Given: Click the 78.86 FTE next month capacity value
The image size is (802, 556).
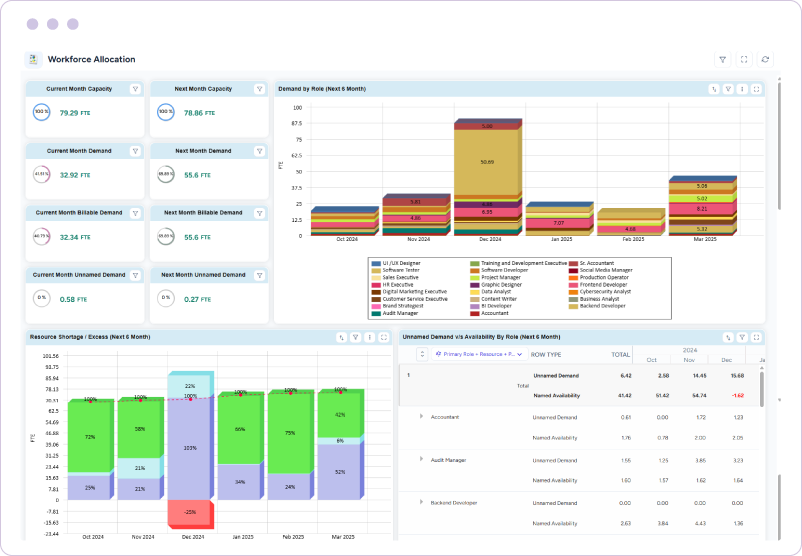Looking at the screenshot, I should tap(199, 113).
